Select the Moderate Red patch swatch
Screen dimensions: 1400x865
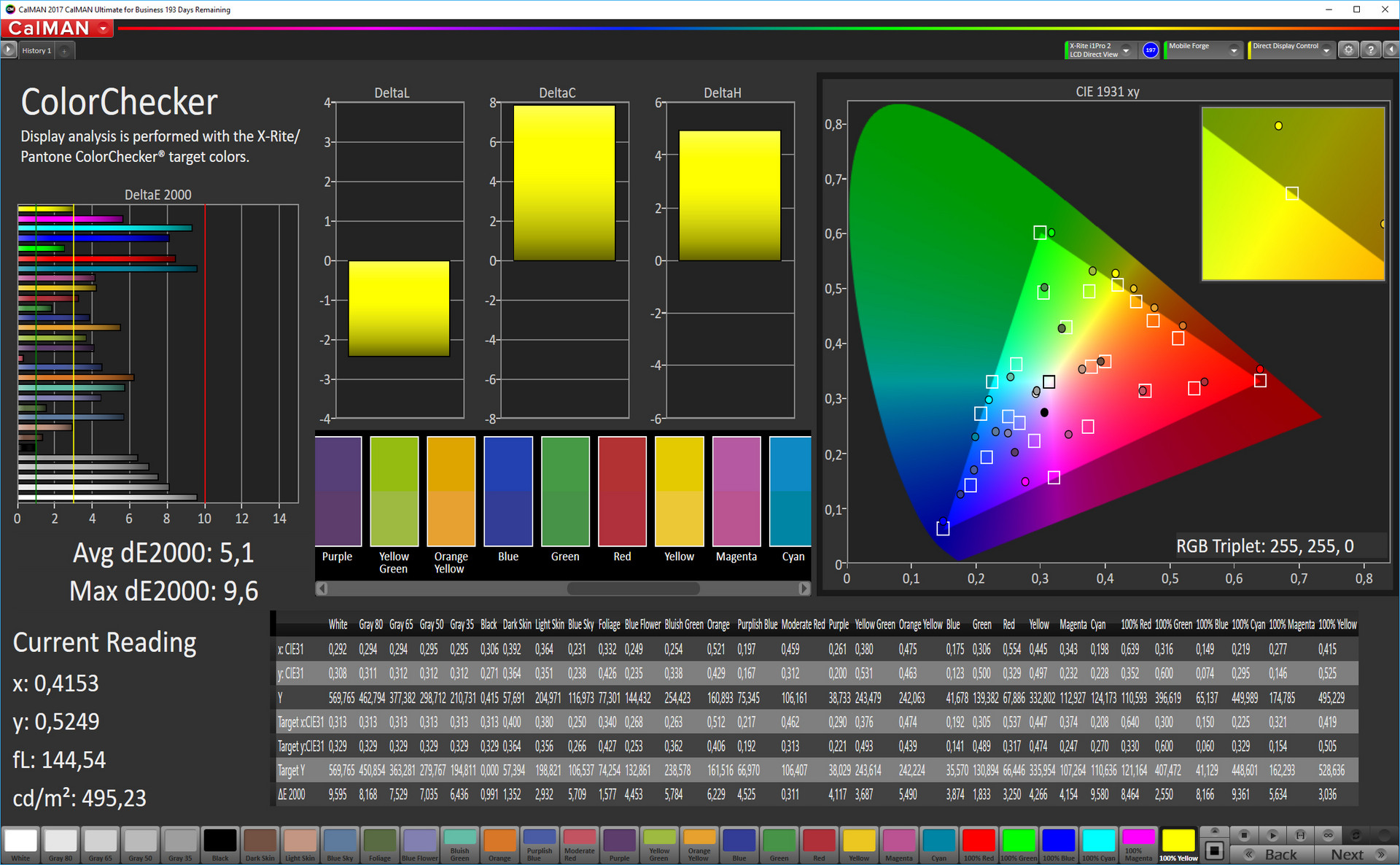[x=580, y=845]
